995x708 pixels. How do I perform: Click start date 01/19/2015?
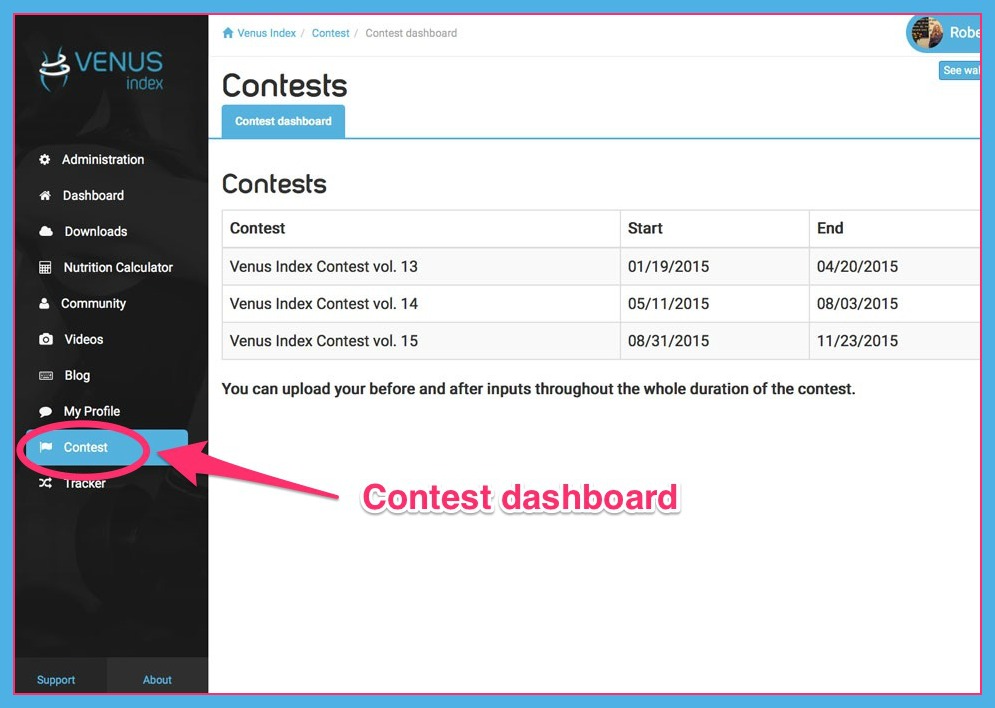pos(668,266)
